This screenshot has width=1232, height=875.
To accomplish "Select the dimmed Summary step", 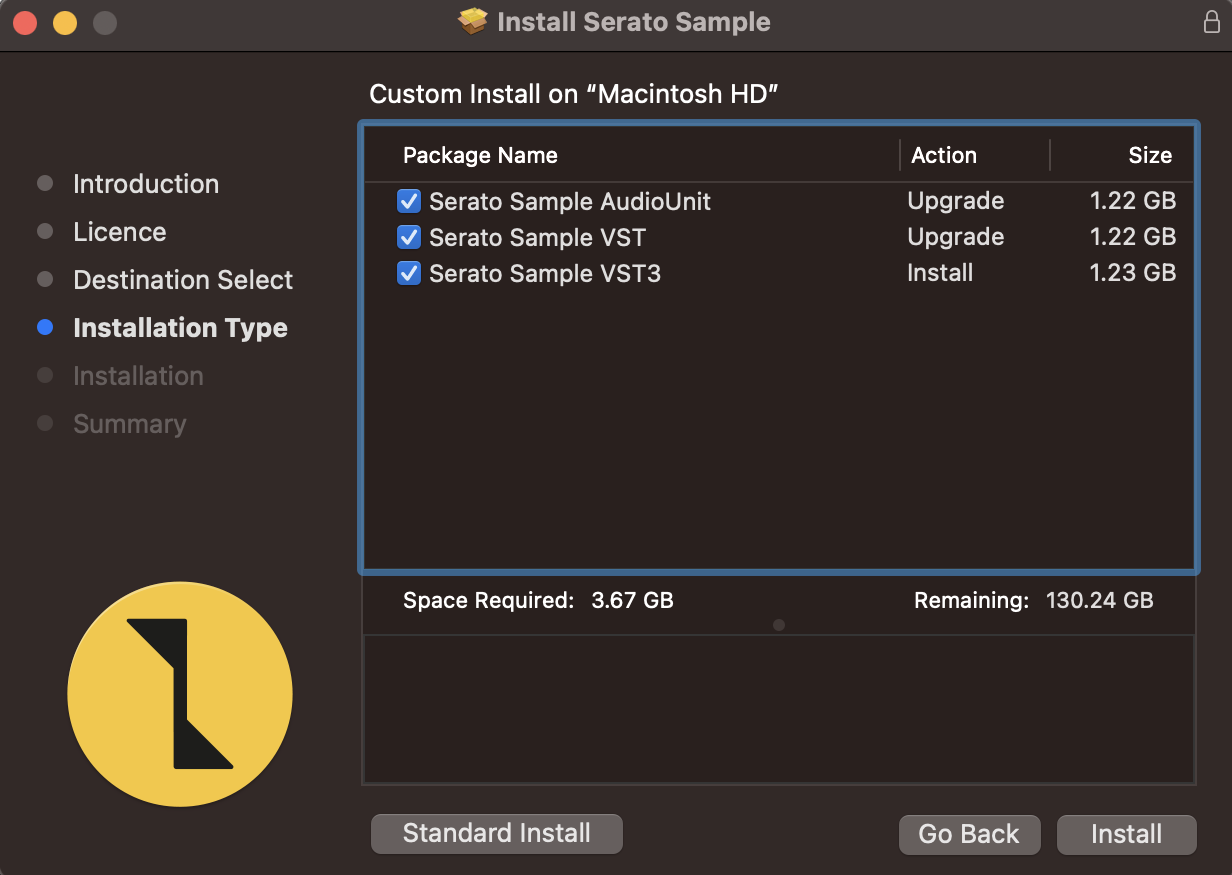I will [129, 424].
